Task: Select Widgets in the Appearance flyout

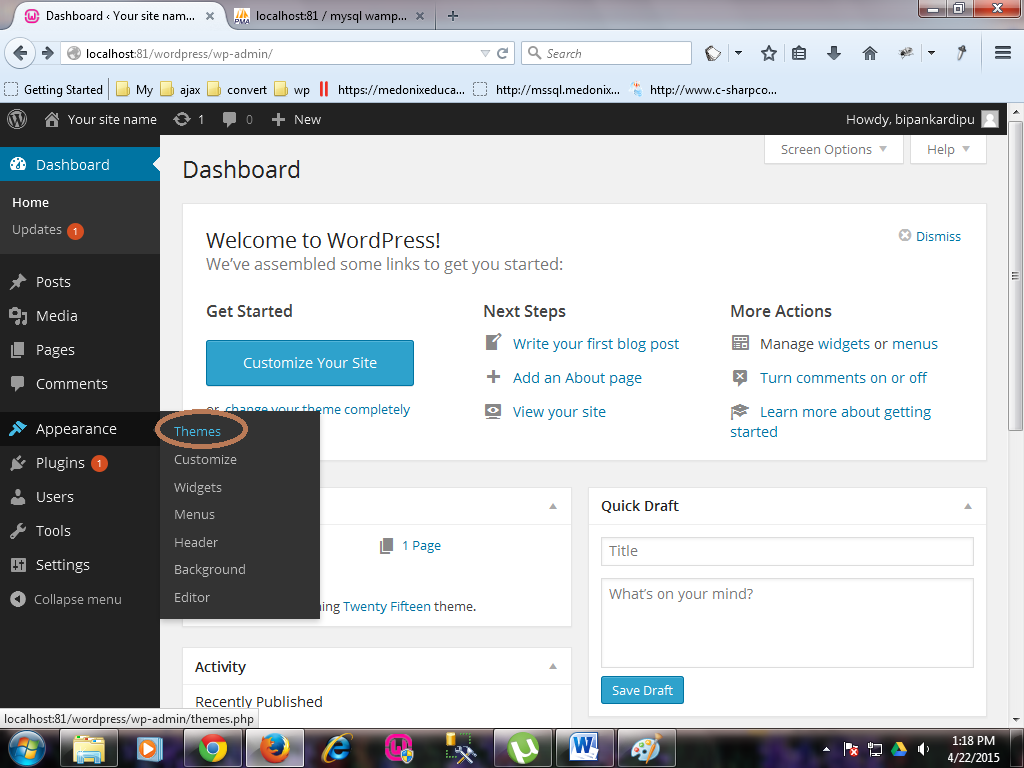Action: tap(198, 487)
